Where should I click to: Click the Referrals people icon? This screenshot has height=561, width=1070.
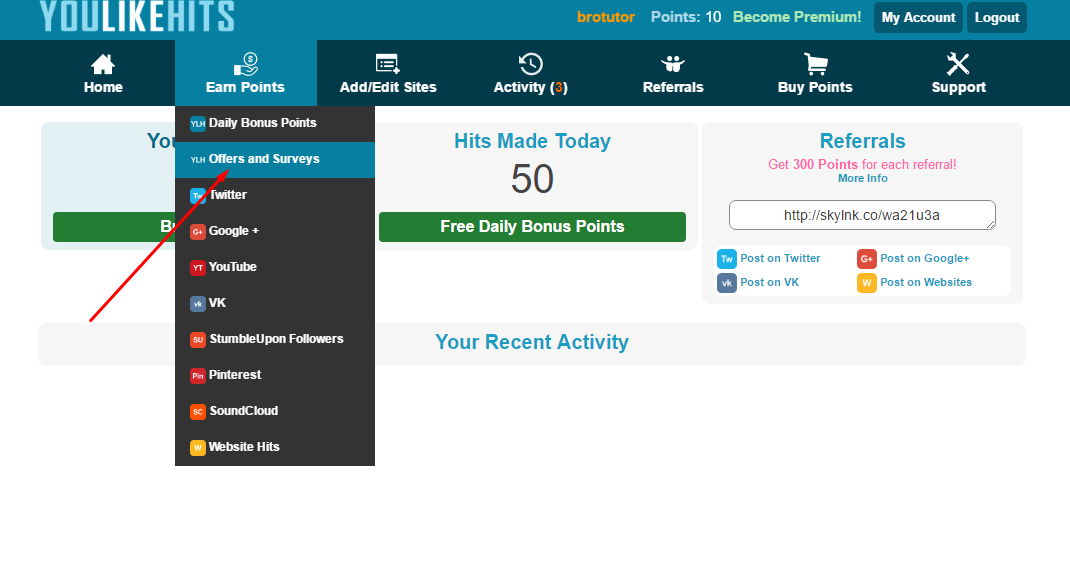[x=673, y=64]
